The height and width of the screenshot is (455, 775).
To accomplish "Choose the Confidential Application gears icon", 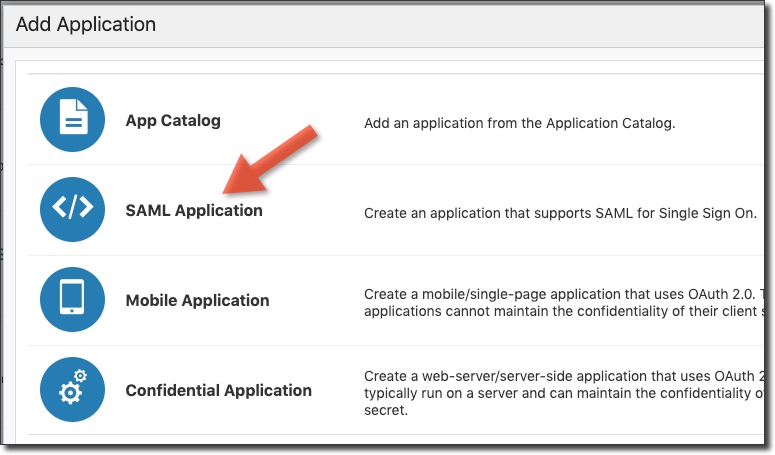I will coord(72,390).
